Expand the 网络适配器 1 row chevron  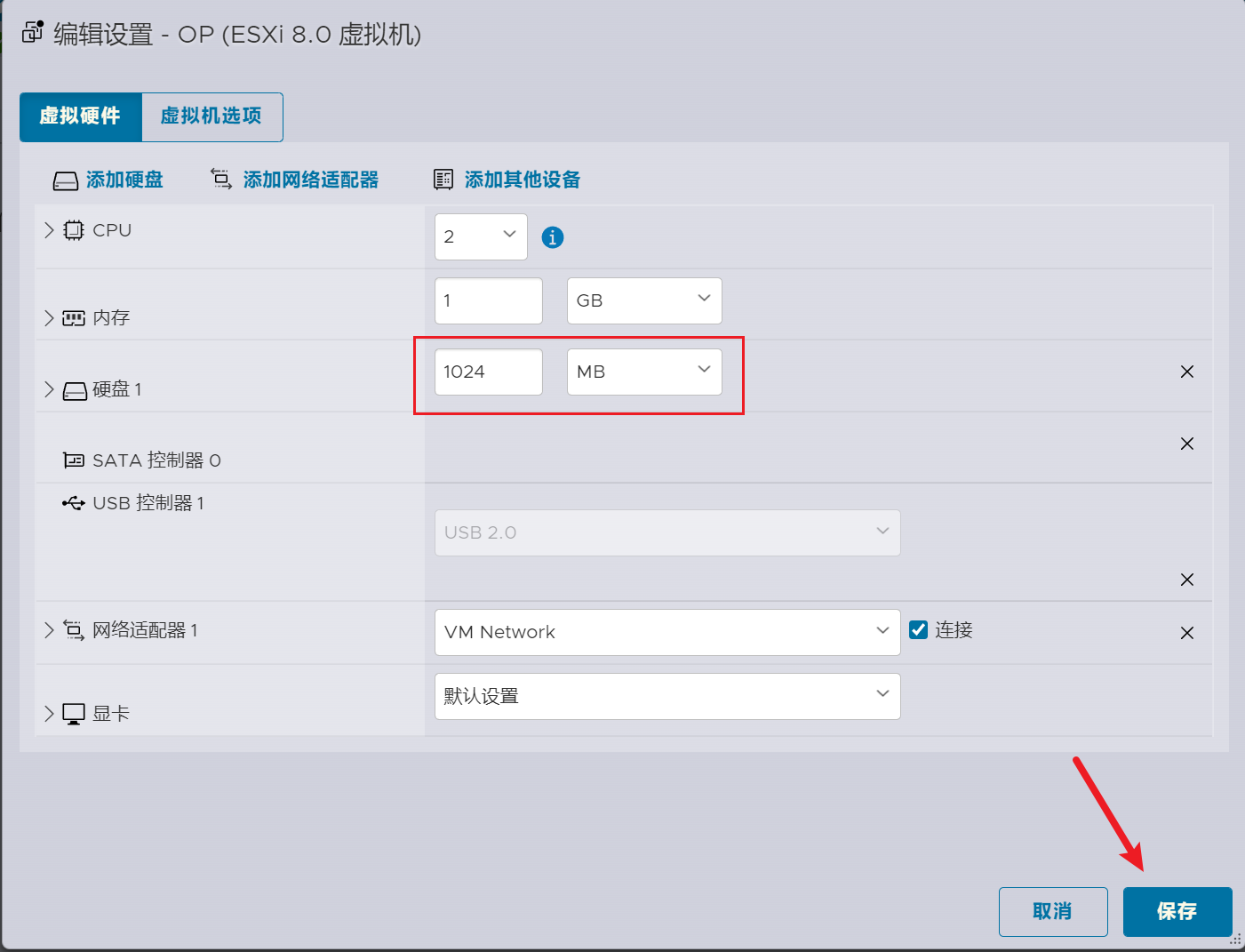(49, 630)
